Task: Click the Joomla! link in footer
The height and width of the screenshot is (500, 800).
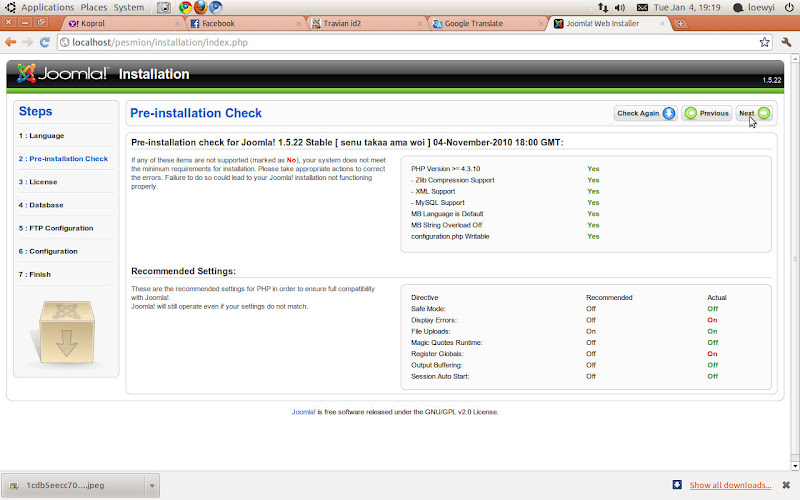Action: pyautogui.click(x=303, y=412)
